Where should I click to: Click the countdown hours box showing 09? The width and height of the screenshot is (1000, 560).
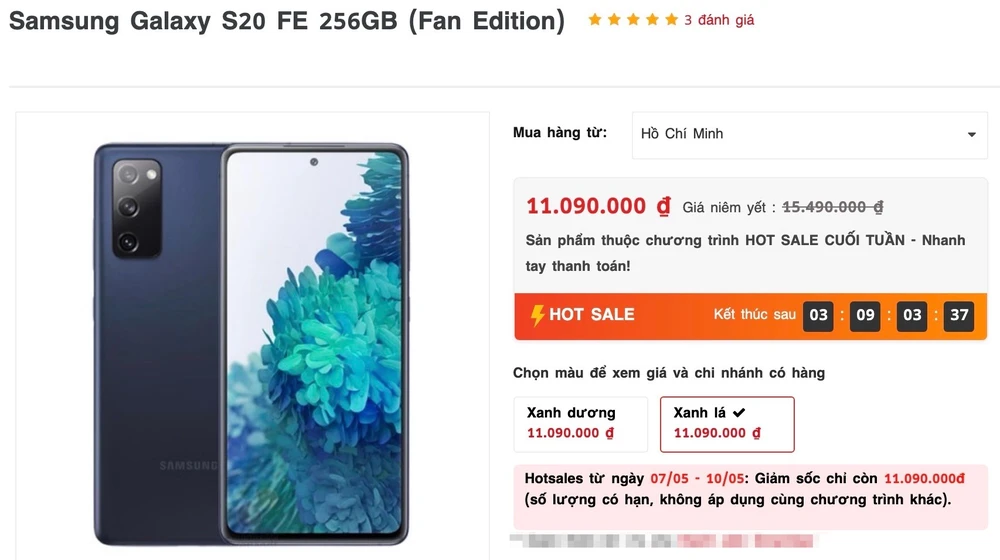tap(865, 315)
